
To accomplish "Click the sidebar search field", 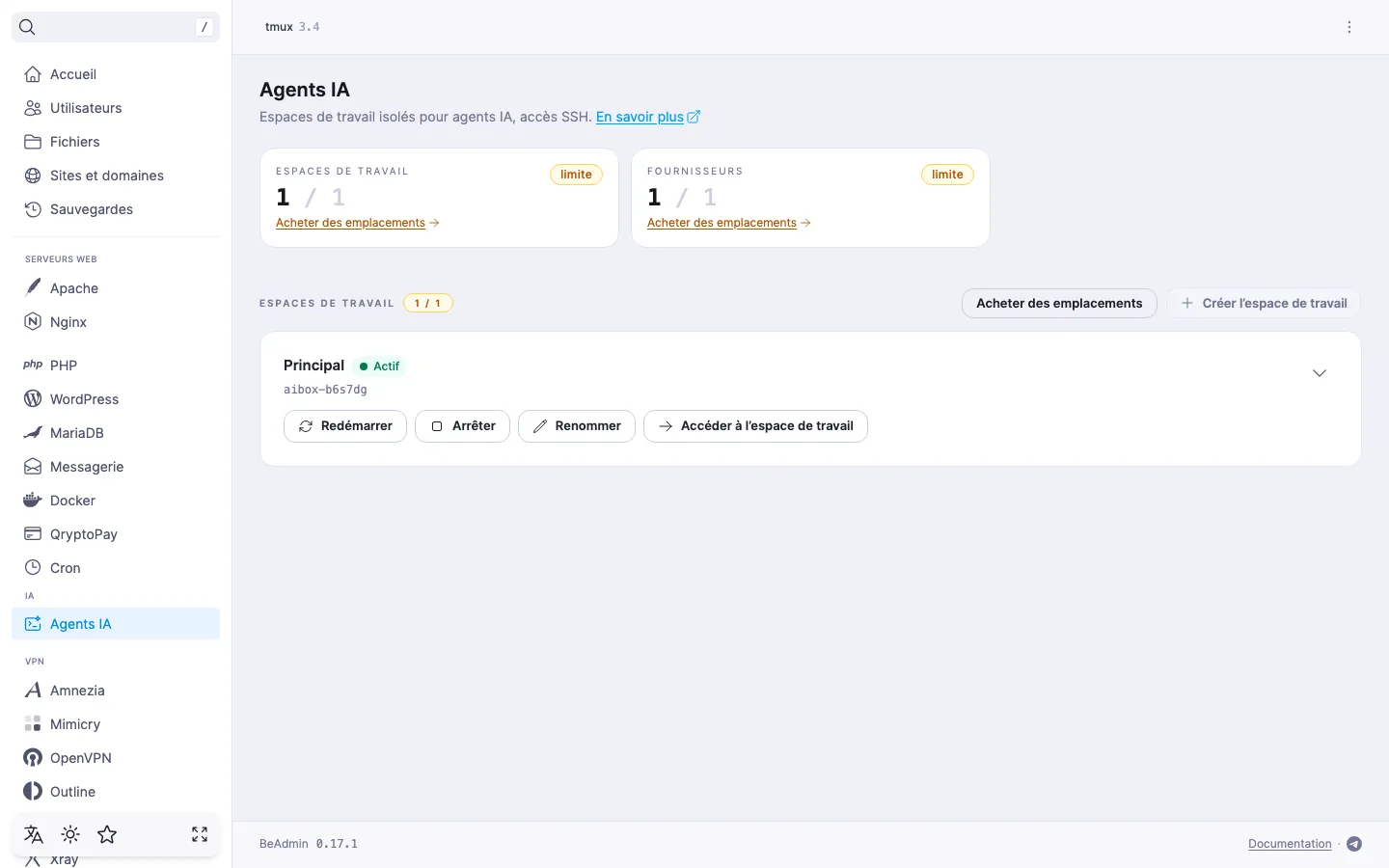I will (116, 27).
